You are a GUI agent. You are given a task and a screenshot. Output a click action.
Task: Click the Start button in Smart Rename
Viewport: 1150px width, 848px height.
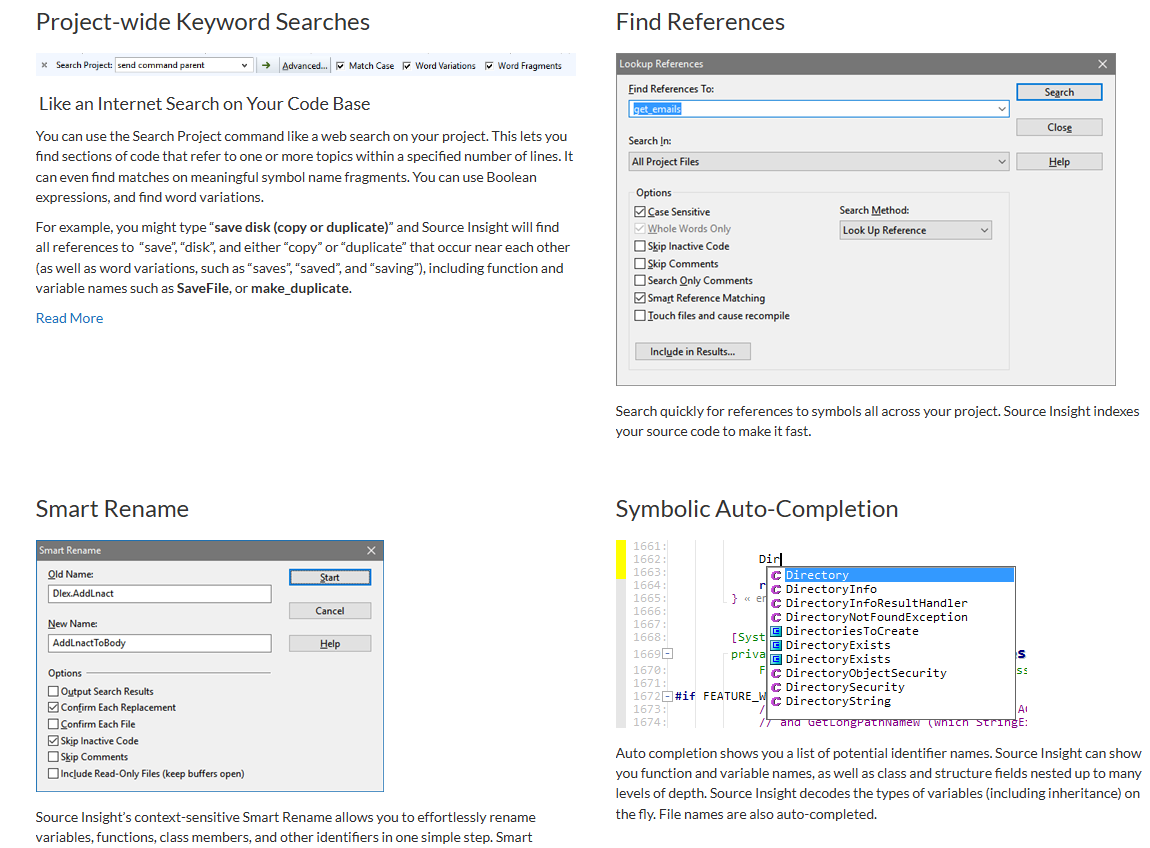[x=330, y=577]
